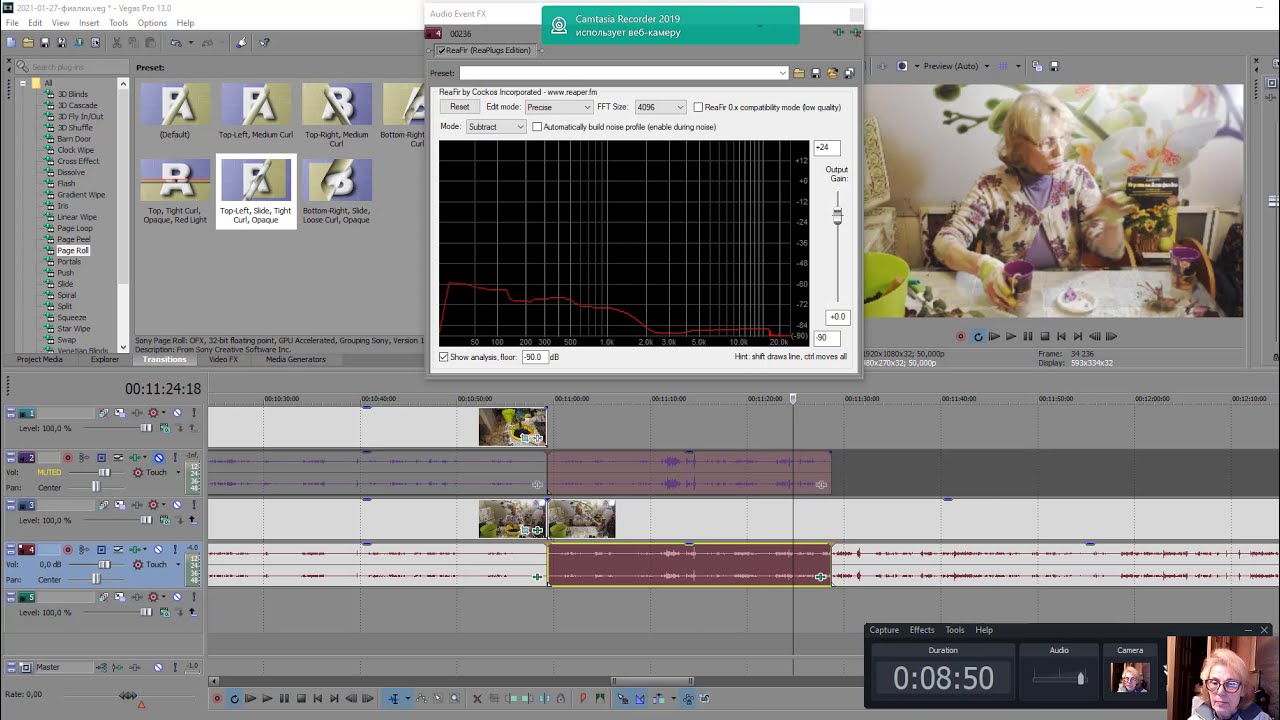The width and height of the screenshot is (1280, 720).
Task: Stop playback in the preview window
Action: click(x=1045, y=337)
